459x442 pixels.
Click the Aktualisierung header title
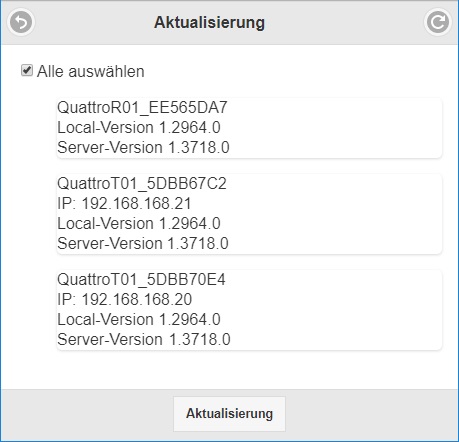209,22
